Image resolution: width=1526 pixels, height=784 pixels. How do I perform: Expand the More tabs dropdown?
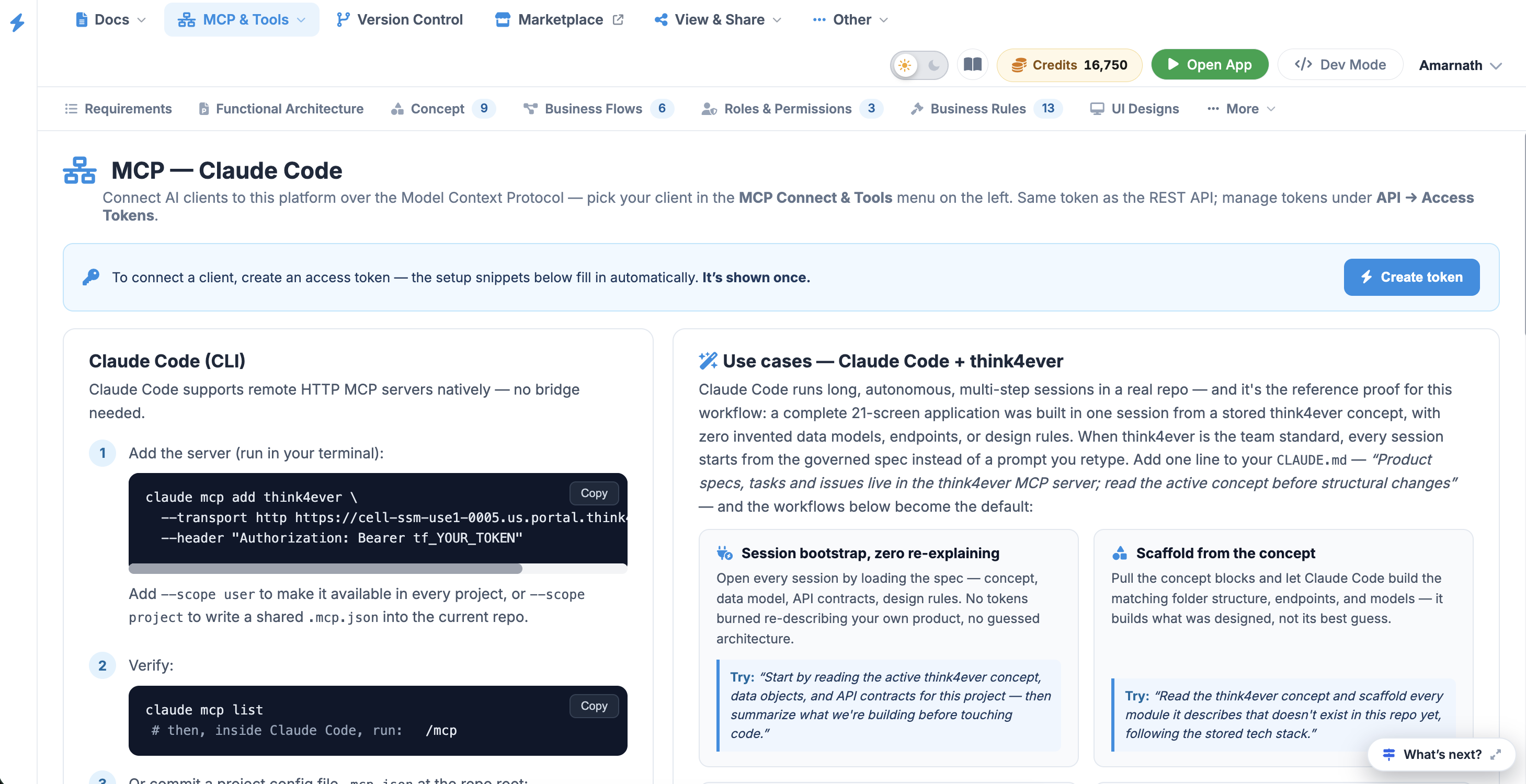pos(1241,109)
